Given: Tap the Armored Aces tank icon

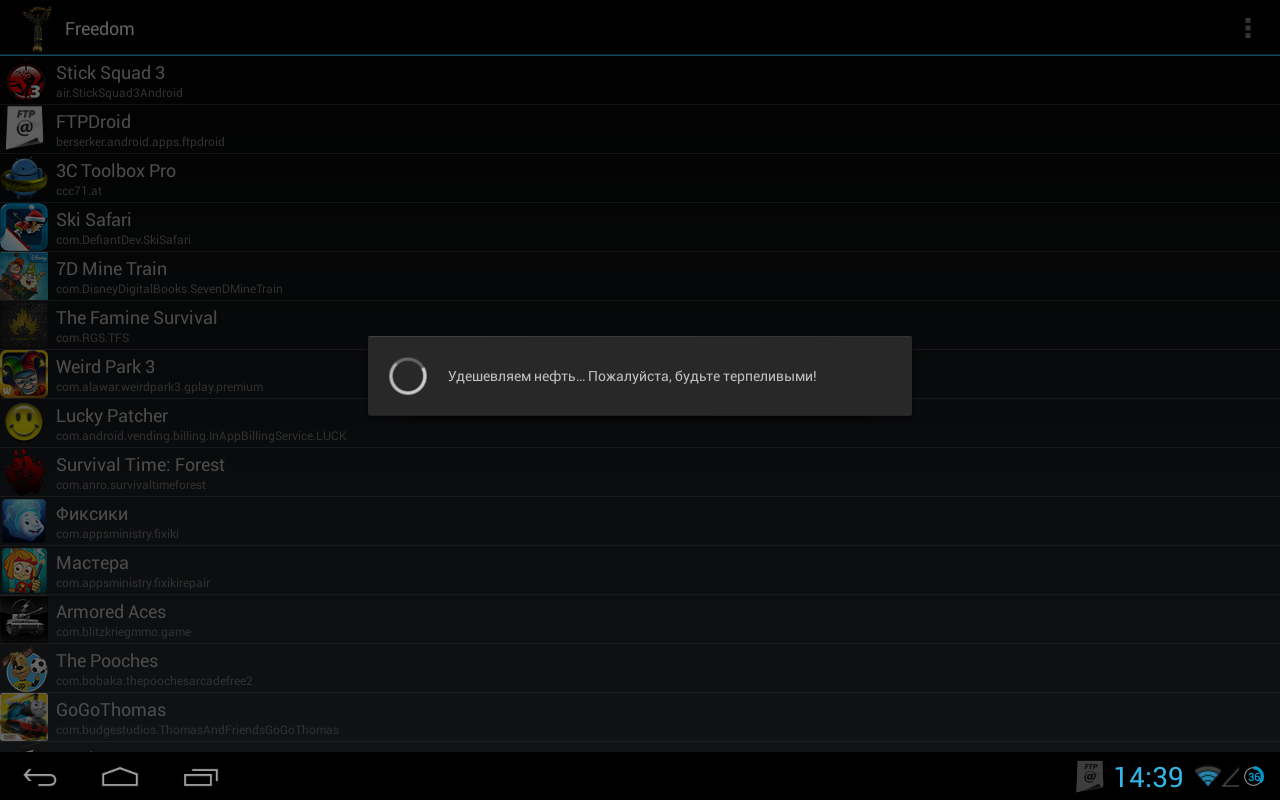Looking at the screenshot, I should (24, 620).
